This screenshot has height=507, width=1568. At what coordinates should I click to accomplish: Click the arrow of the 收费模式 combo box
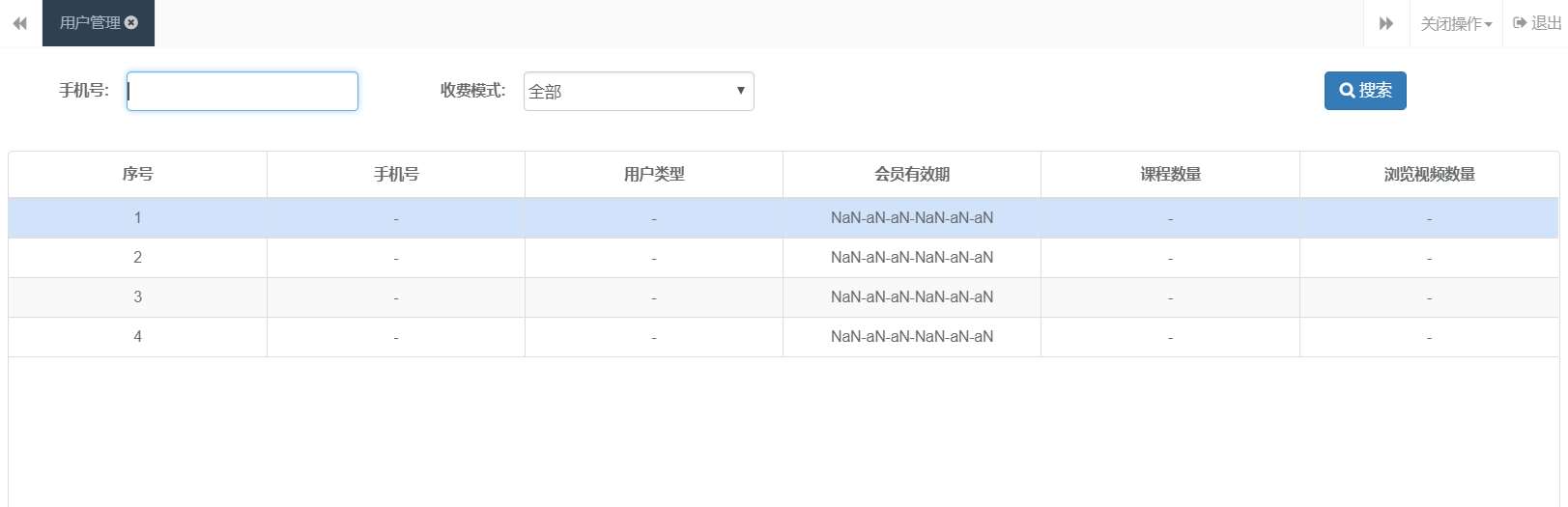tap(741, 91)
